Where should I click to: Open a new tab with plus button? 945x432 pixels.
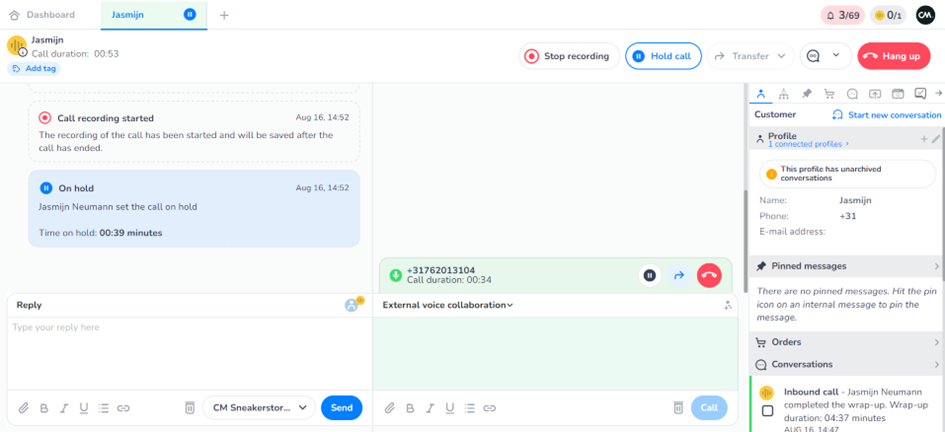tap(224, 15)
